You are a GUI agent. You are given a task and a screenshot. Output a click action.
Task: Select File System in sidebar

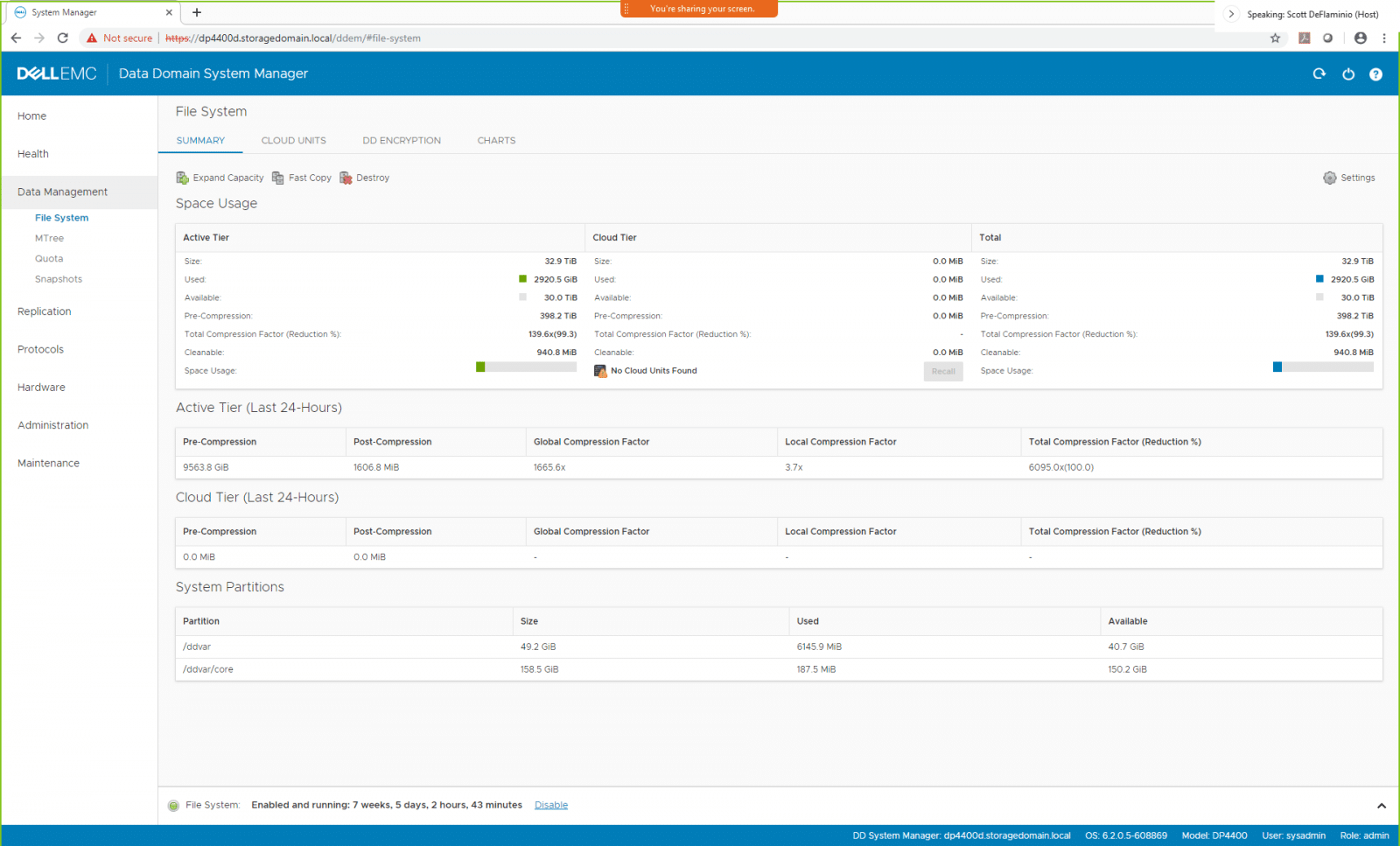click(x=61, y=218)
